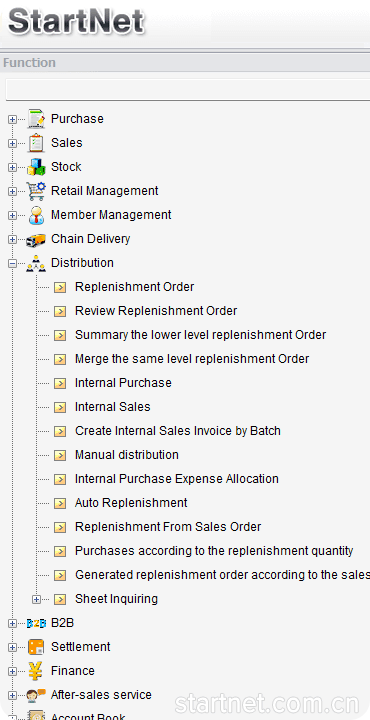Screen dimensions: 370x720
Task: Open Auto Replenishment entry
Action: click(131, 503)
